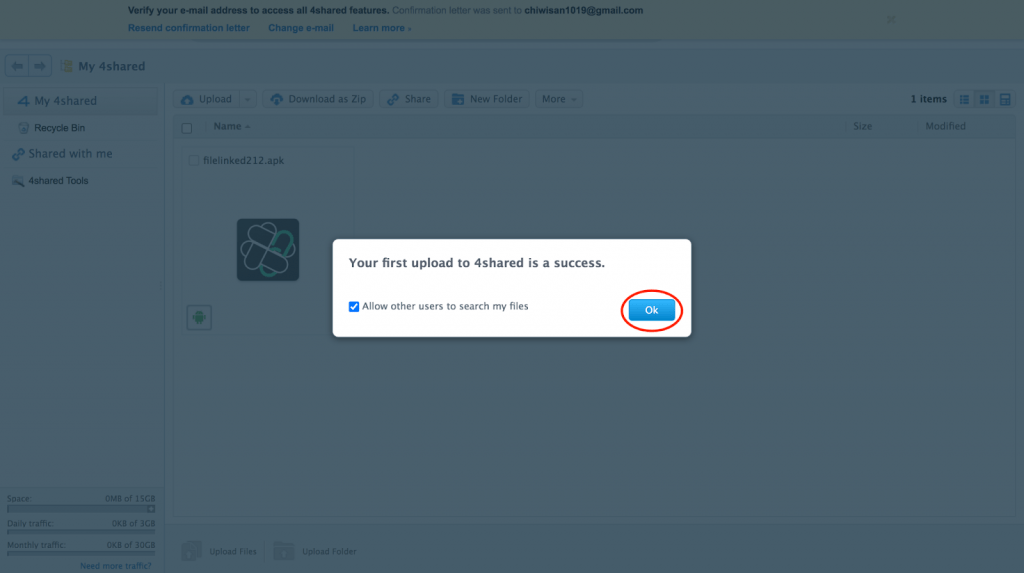Select My 4shared in sidebar
The width and height of the screenshot is (1024, 573).
tap(80, 101)
